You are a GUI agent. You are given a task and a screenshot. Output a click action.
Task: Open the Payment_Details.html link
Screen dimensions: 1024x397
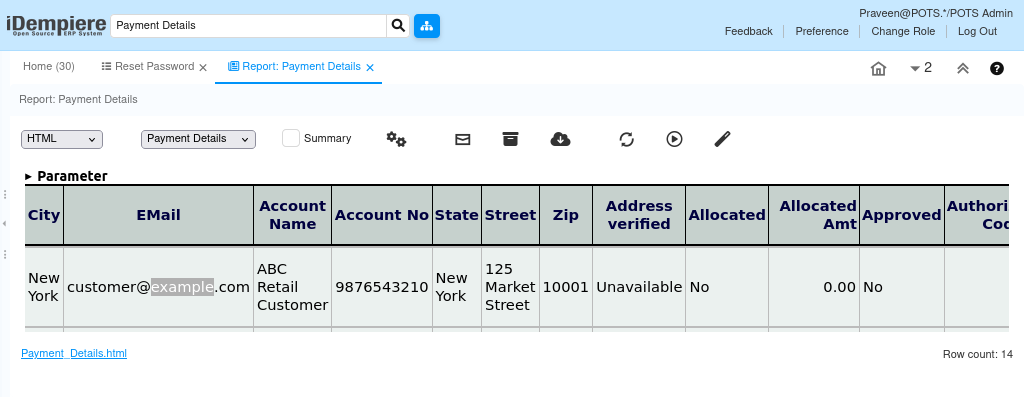(74, 353)
